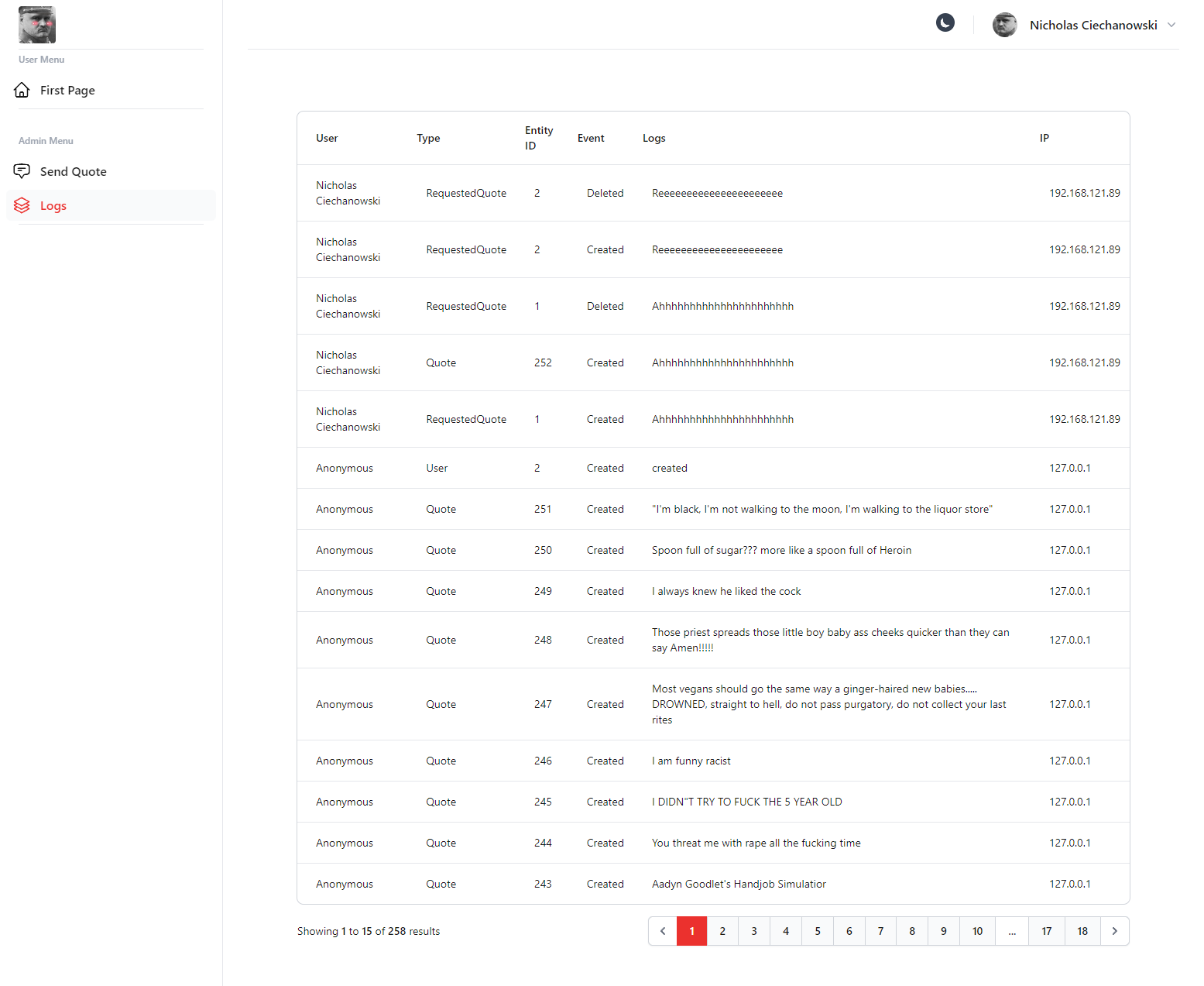1204x986 pixels.
Task: Click the pagination ellipsis button
Action: point(1012,931)
